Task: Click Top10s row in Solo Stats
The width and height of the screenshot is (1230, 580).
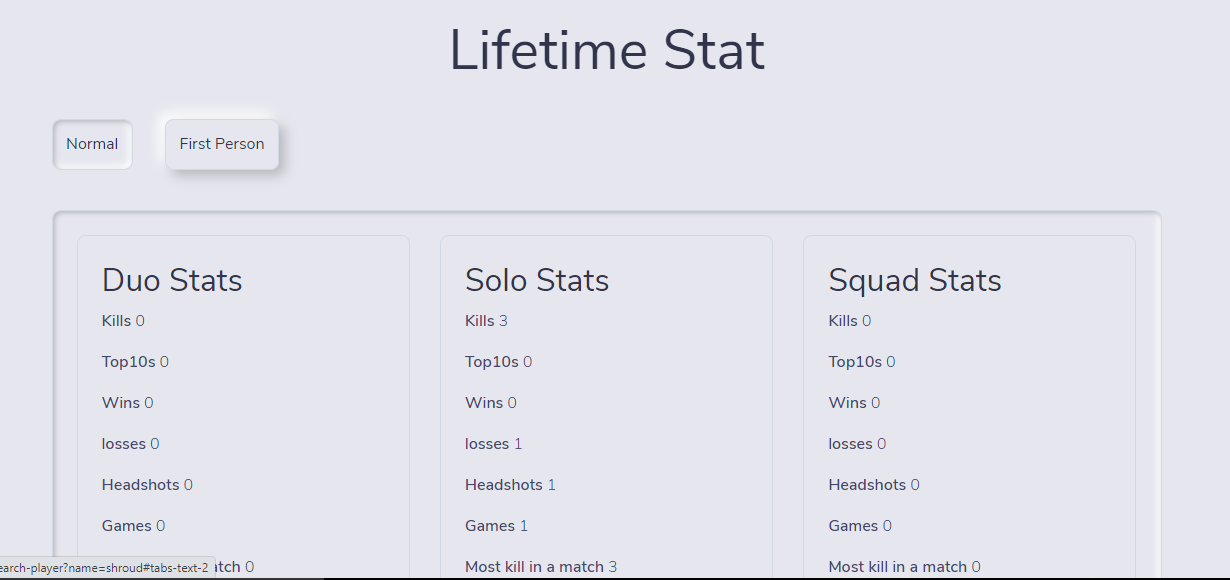Action: coord(498,362)
